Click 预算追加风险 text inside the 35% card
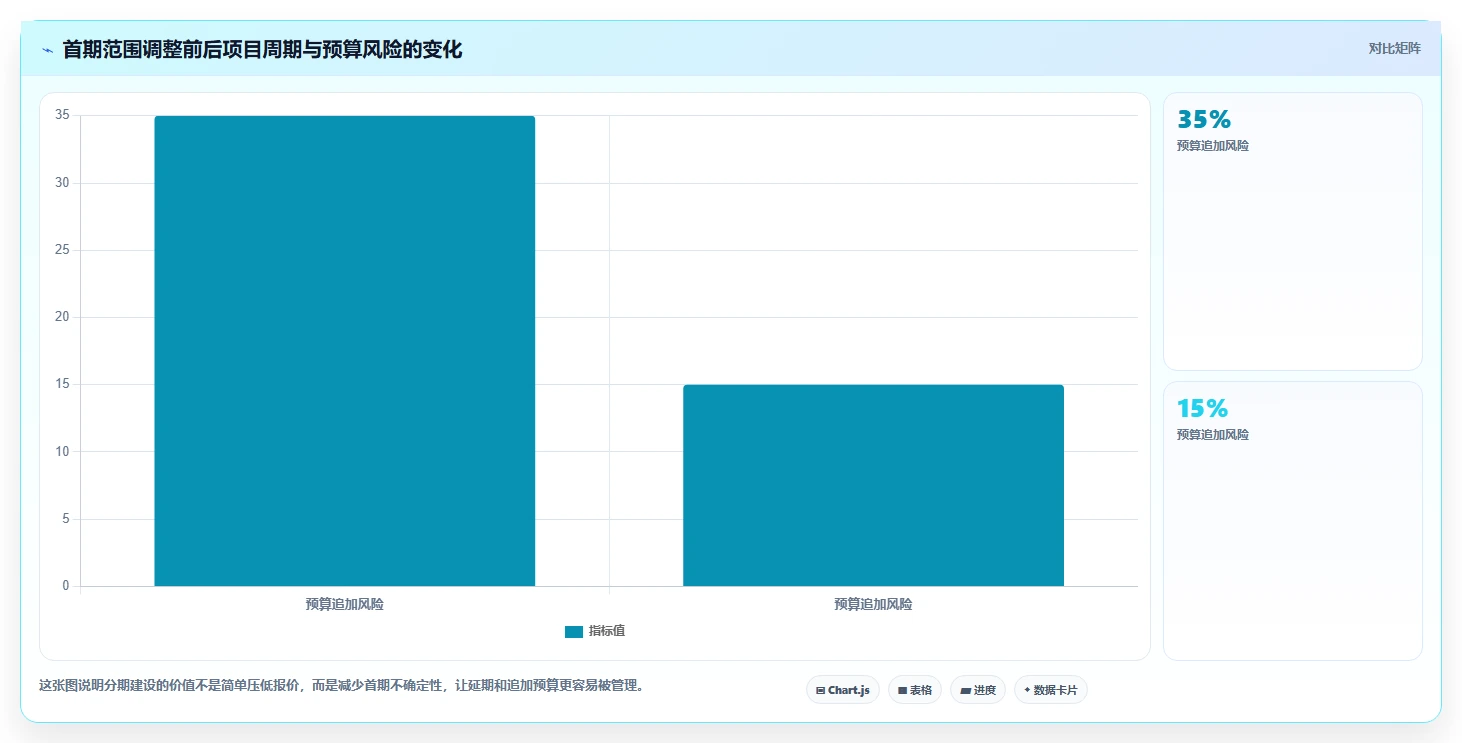This screenshot has height=743, width=1462. point(1213,146)
